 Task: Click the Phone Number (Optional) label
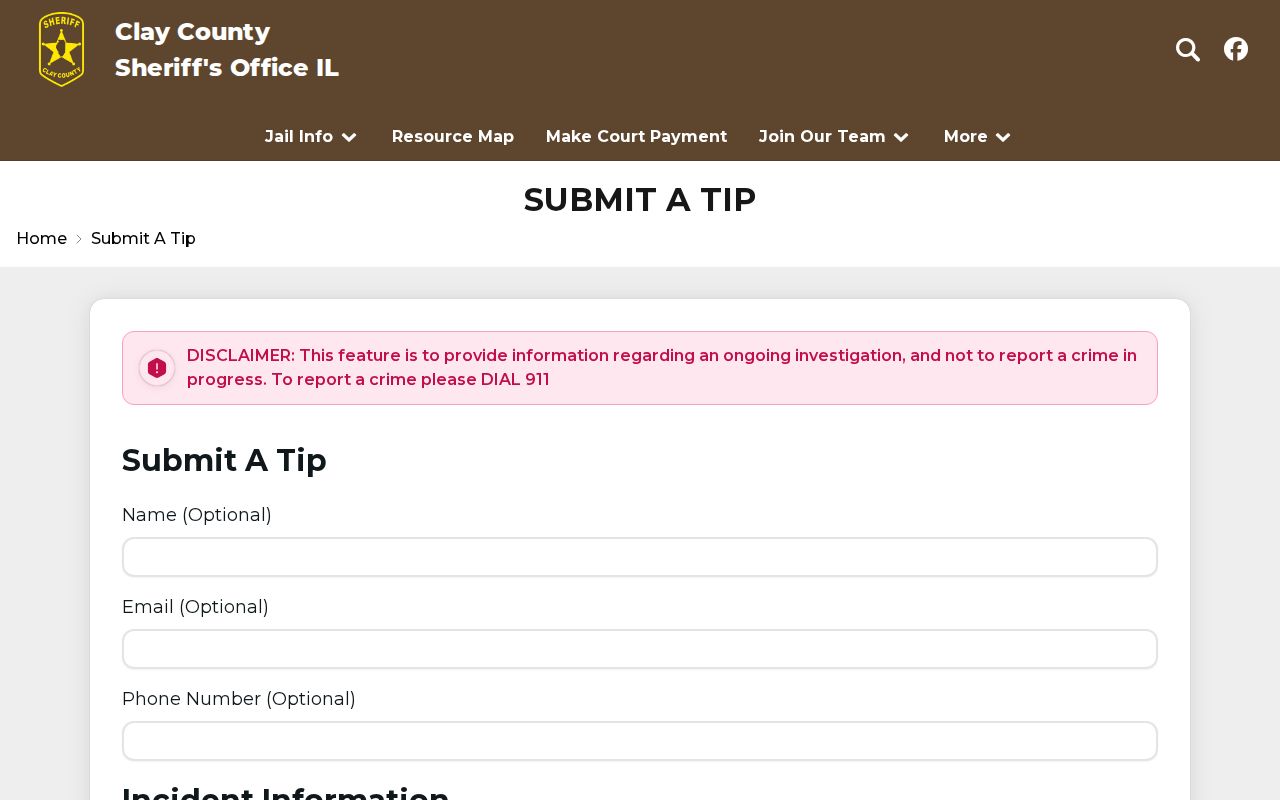point(239,699)
